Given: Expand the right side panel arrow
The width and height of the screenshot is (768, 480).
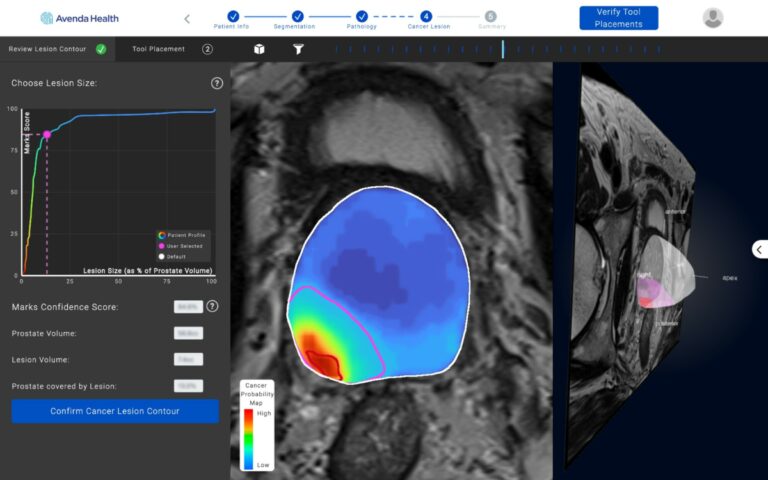Looking at the screenshot, I should coord(758,249).
